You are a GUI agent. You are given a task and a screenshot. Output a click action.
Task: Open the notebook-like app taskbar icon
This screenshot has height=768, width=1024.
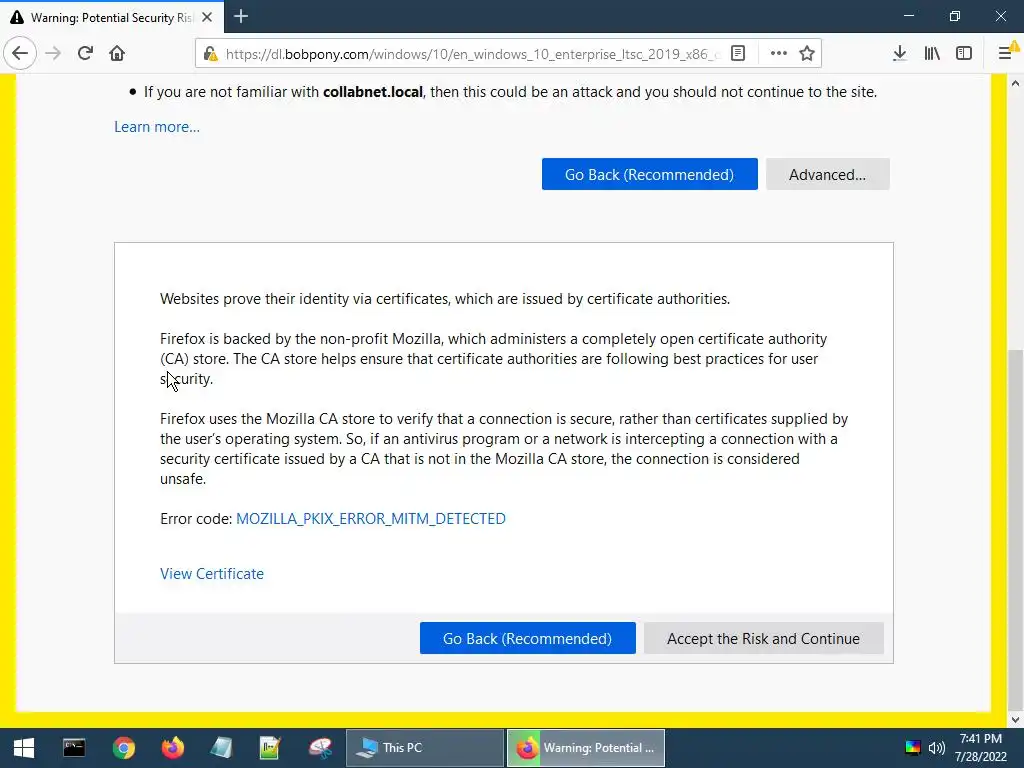pos(221,748)
